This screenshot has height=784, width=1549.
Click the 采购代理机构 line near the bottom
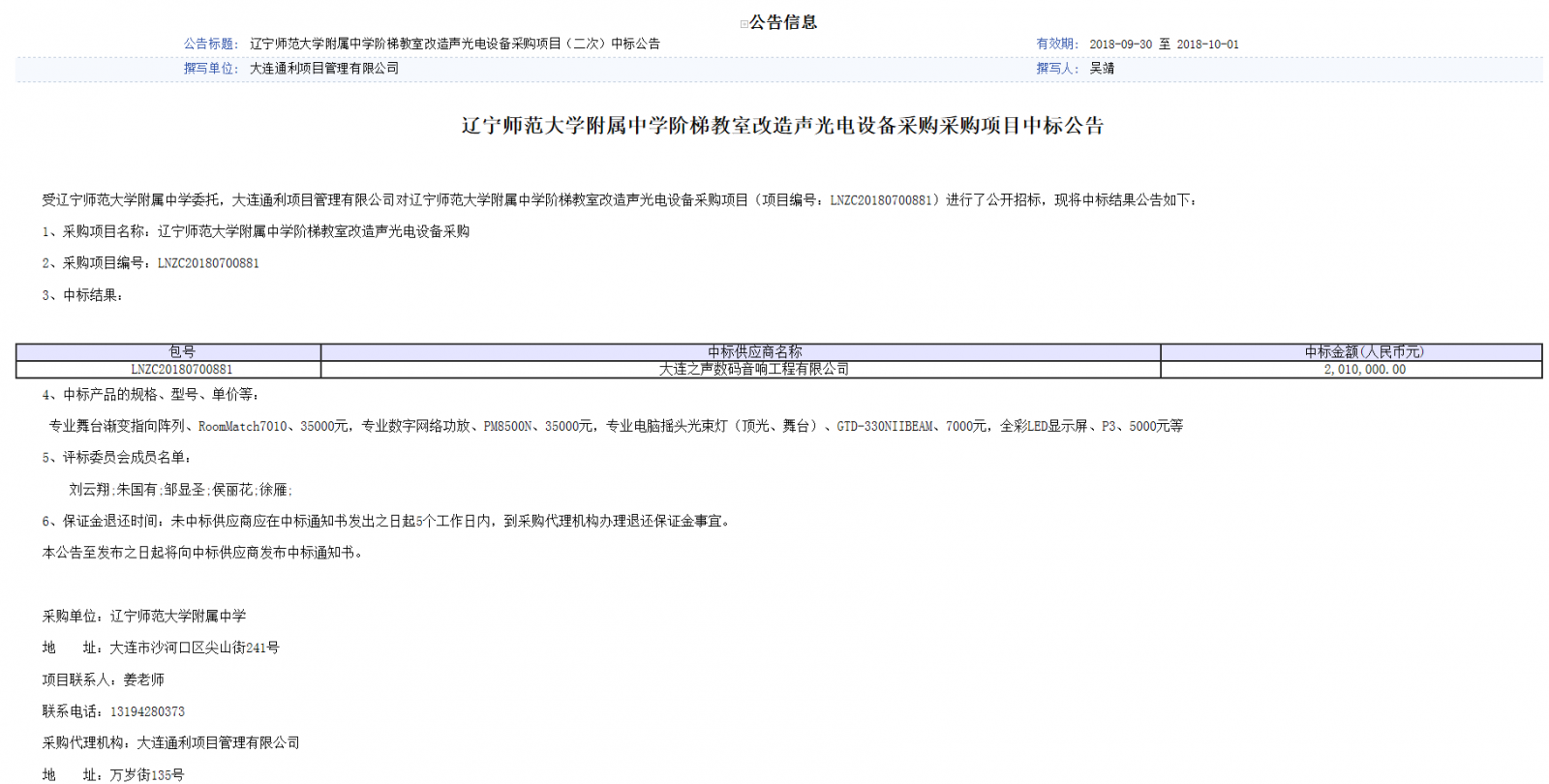pos(171,742)
